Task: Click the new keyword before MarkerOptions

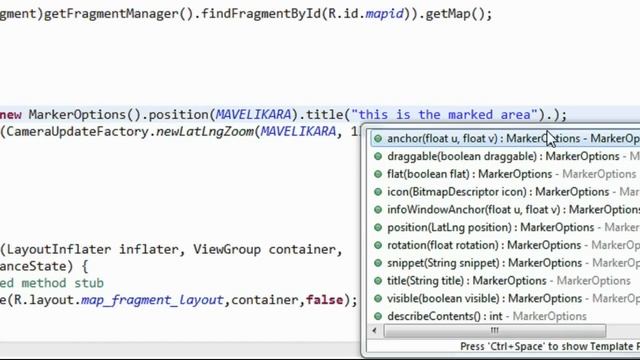Action: (11, 115)
